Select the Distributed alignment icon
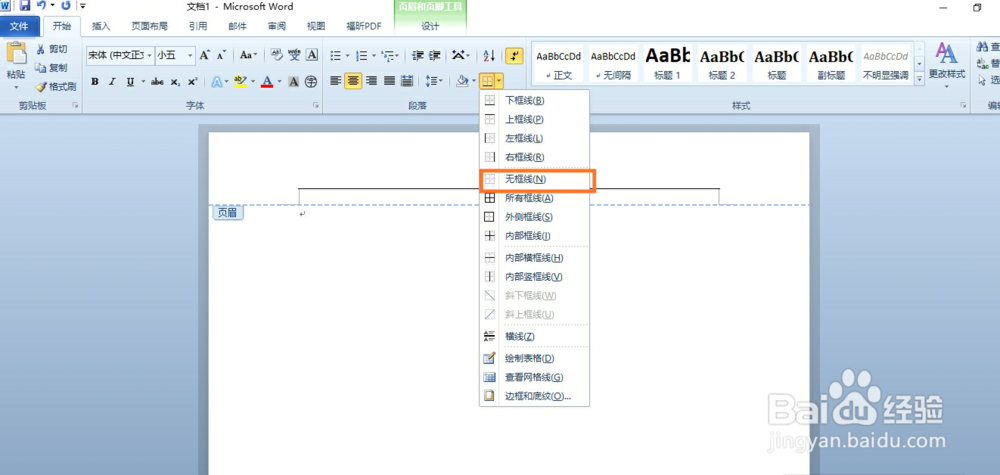 coord(407,81)
